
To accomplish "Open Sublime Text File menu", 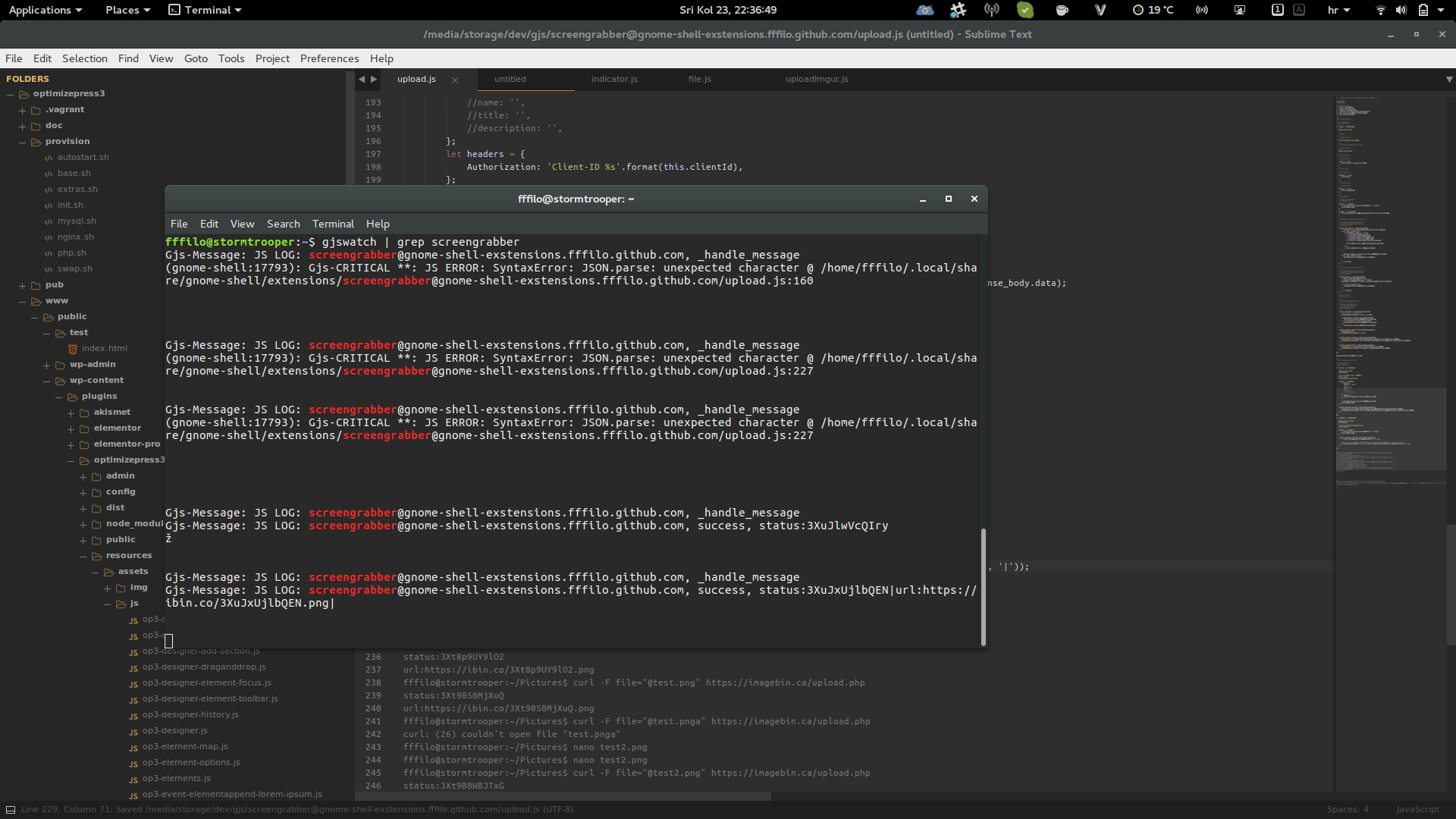I will click(x=14, y=58).
